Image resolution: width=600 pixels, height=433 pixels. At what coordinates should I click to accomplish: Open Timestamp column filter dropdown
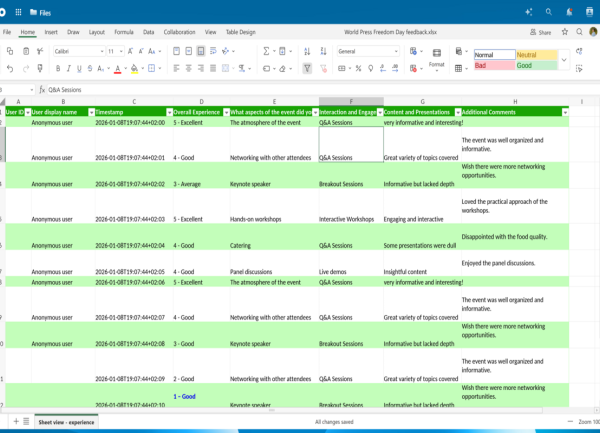click(x=170, y=112)
